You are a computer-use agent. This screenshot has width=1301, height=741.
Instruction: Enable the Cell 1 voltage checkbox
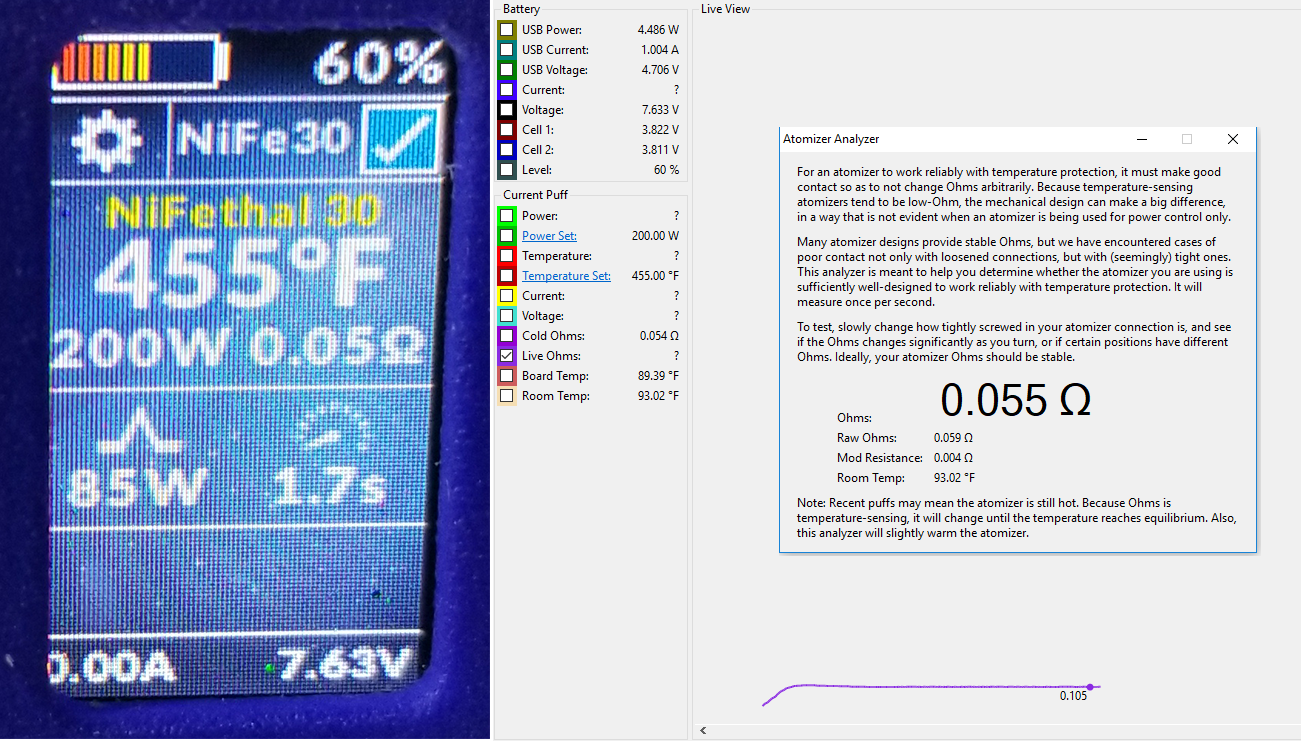[x=507, y=130]
